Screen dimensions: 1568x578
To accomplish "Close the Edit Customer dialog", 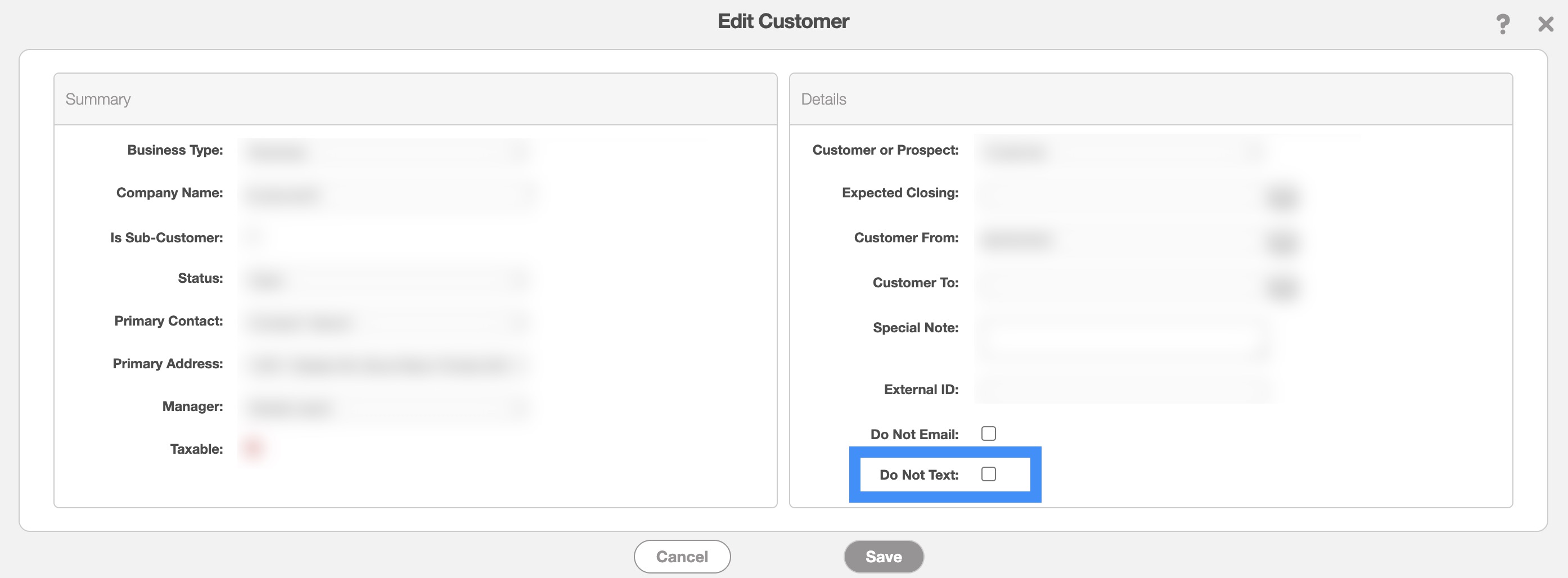I will (x=1545, y=24).
